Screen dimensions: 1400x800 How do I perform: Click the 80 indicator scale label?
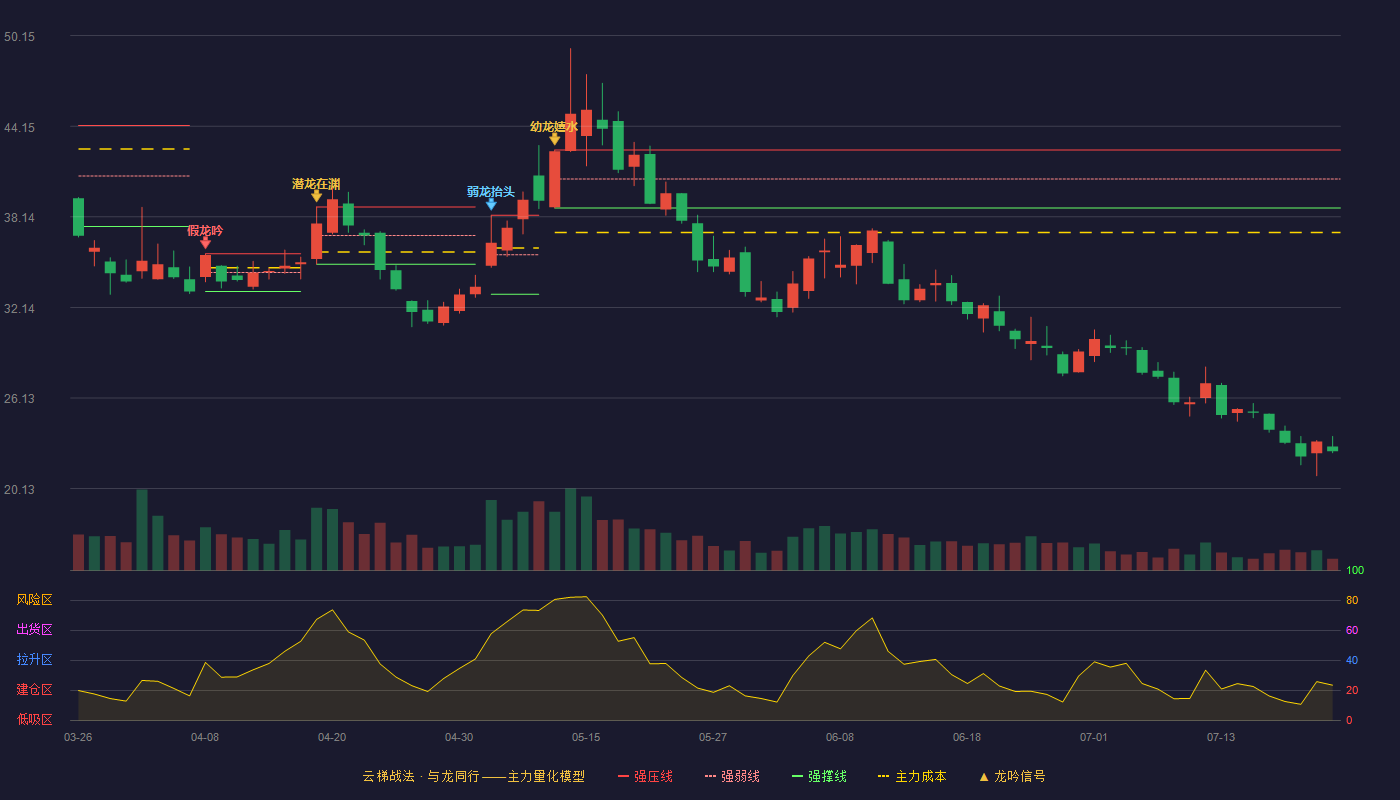pyautogui.click(x=1352, y=600)
